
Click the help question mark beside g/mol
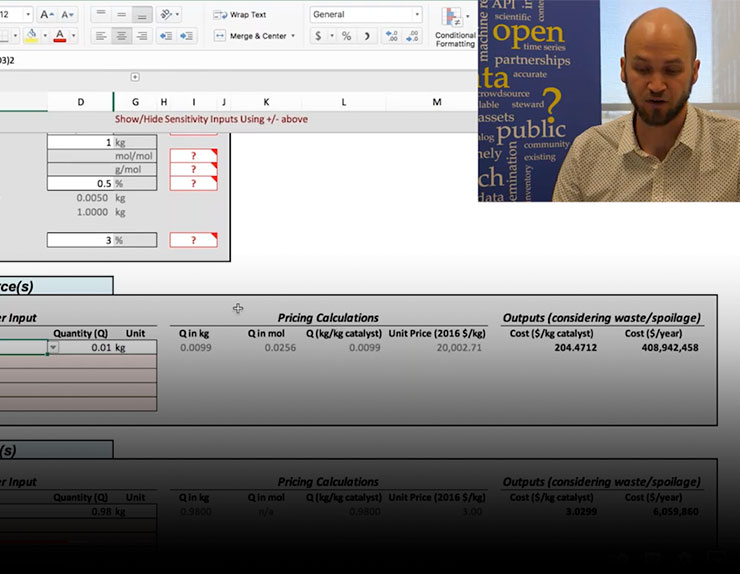click(x=193, y=169)
